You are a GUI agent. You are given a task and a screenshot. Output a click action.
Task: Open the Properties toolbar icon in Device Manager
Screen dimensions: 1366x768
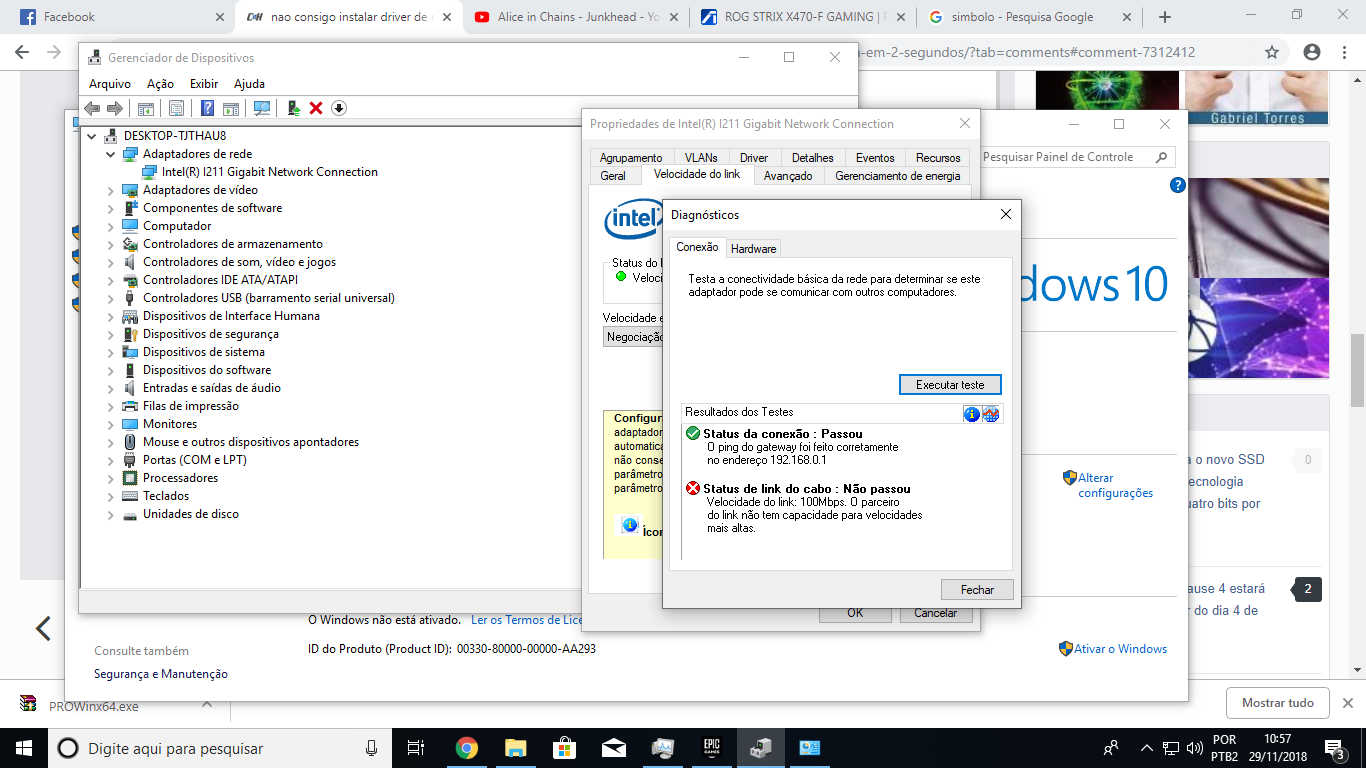point(176,108)
